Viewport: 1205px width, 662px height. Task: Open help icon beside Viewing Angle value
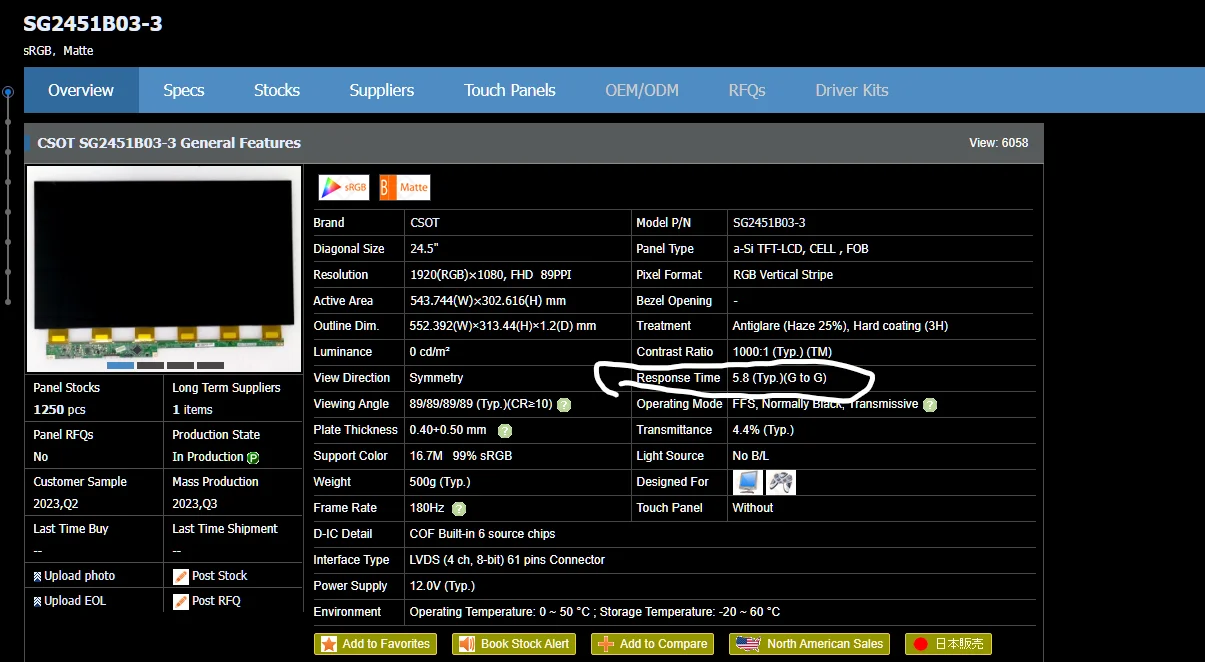[564, 405]
